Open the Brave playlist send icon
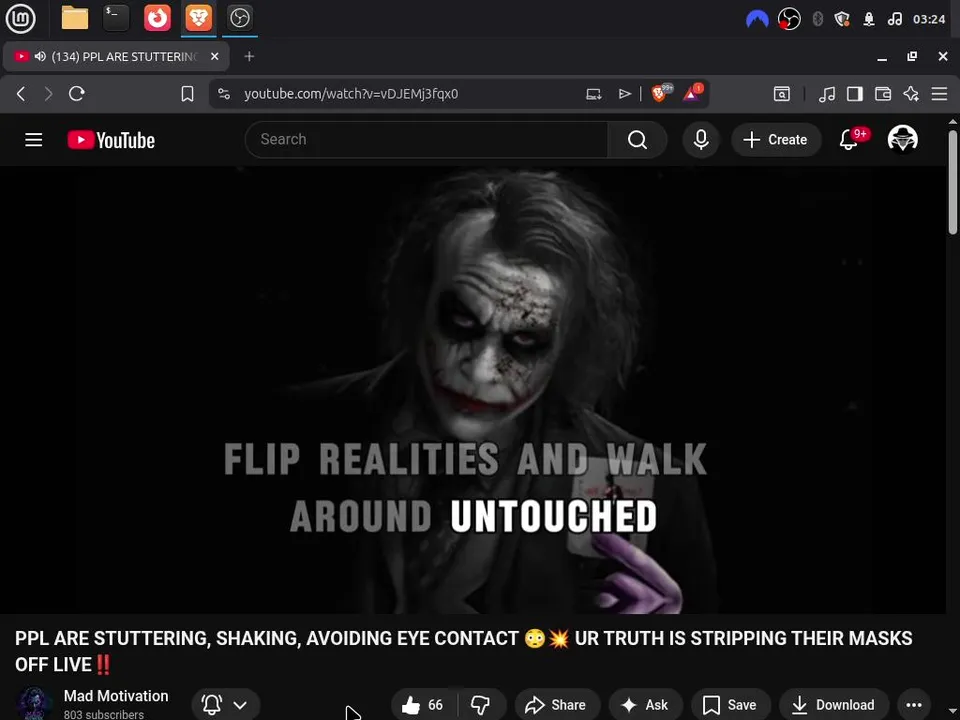This screenshot has width=960, height=720. pyautogui.click(x=624, y=94)
